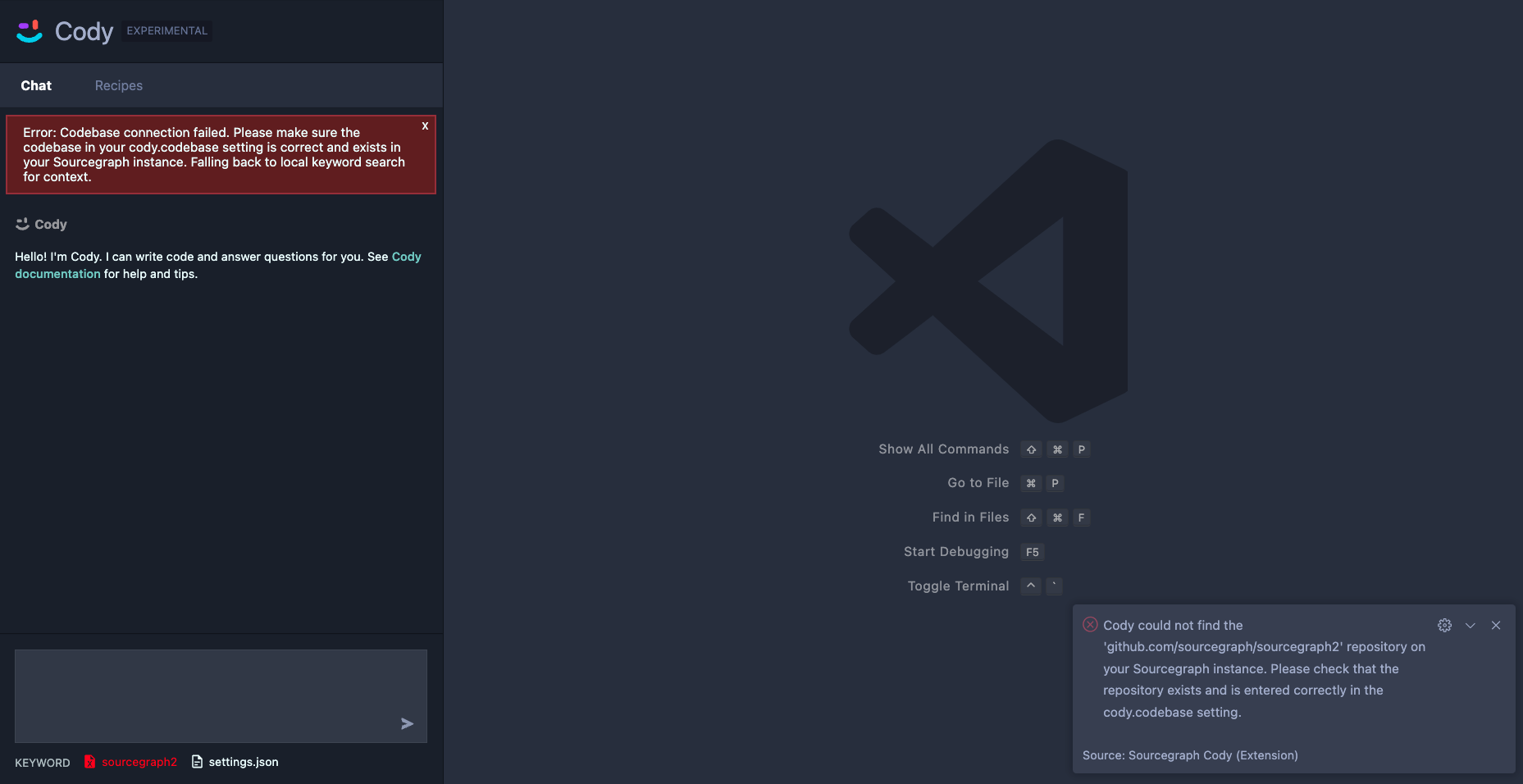Click the error message text in red banner
The height and width of the screenshot is (784, 1523).
click(214, 154)
